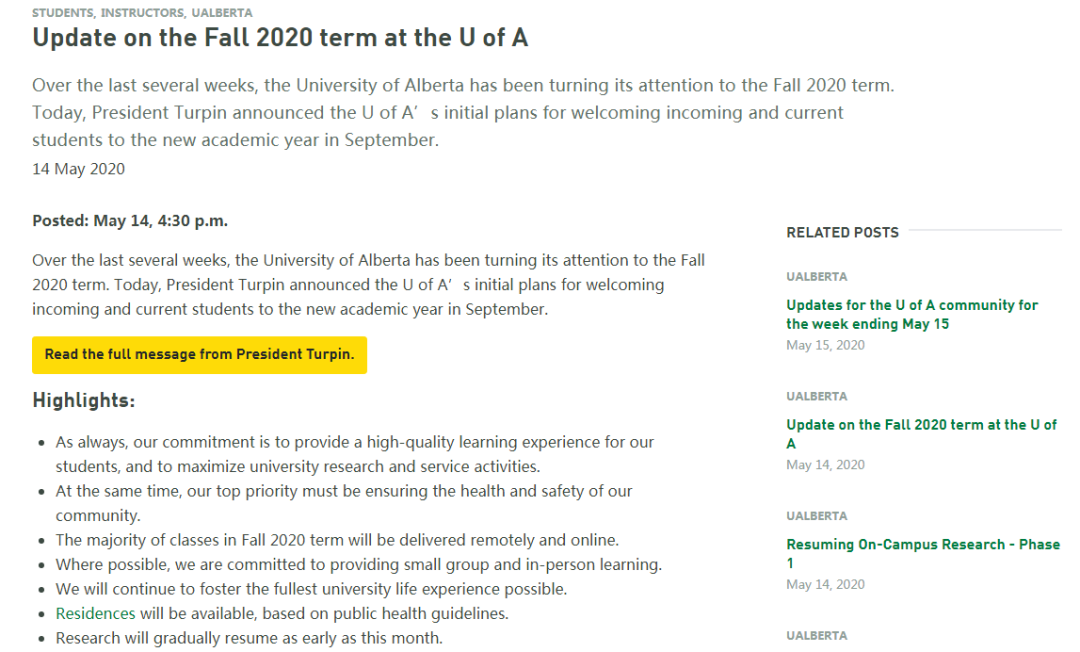Viewport: 1080px width, 652px height.
Task: Click the yellow Read the full message button
Action: [199, 355]
